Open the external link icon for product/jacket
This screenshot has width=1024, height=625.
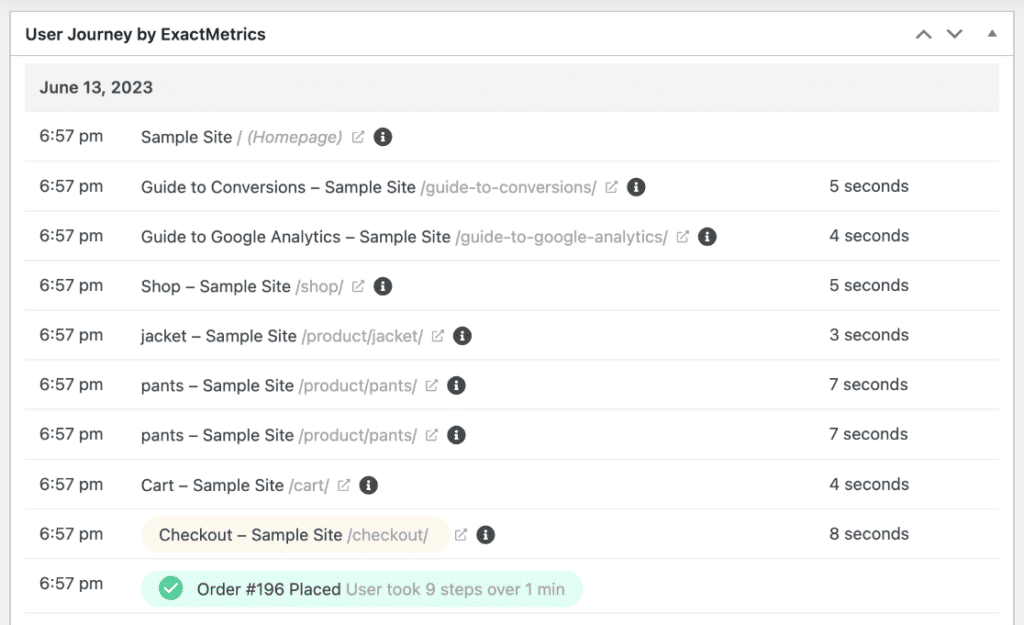(x=436, y=335)
